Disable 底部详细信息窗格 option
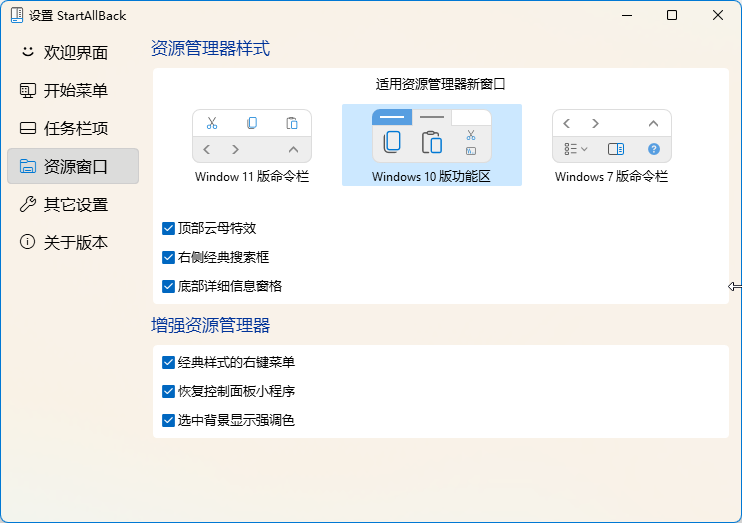The height and width of the screenshot is (523, 742). [168, 286]
